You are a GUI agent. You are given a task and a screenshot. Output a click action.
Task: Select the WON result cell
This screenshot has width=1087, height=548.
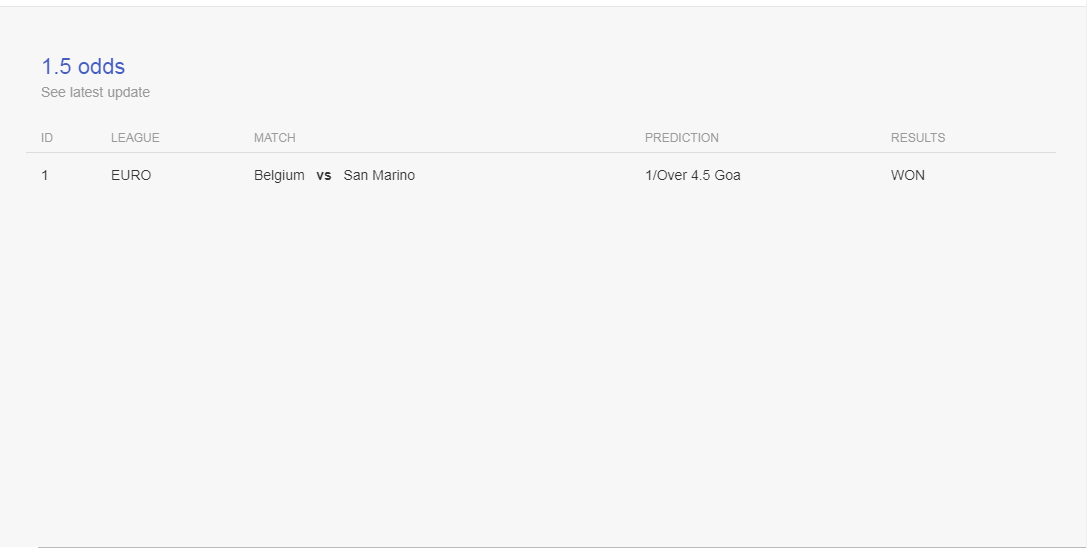pyautogui.click(x=907, y=175)
